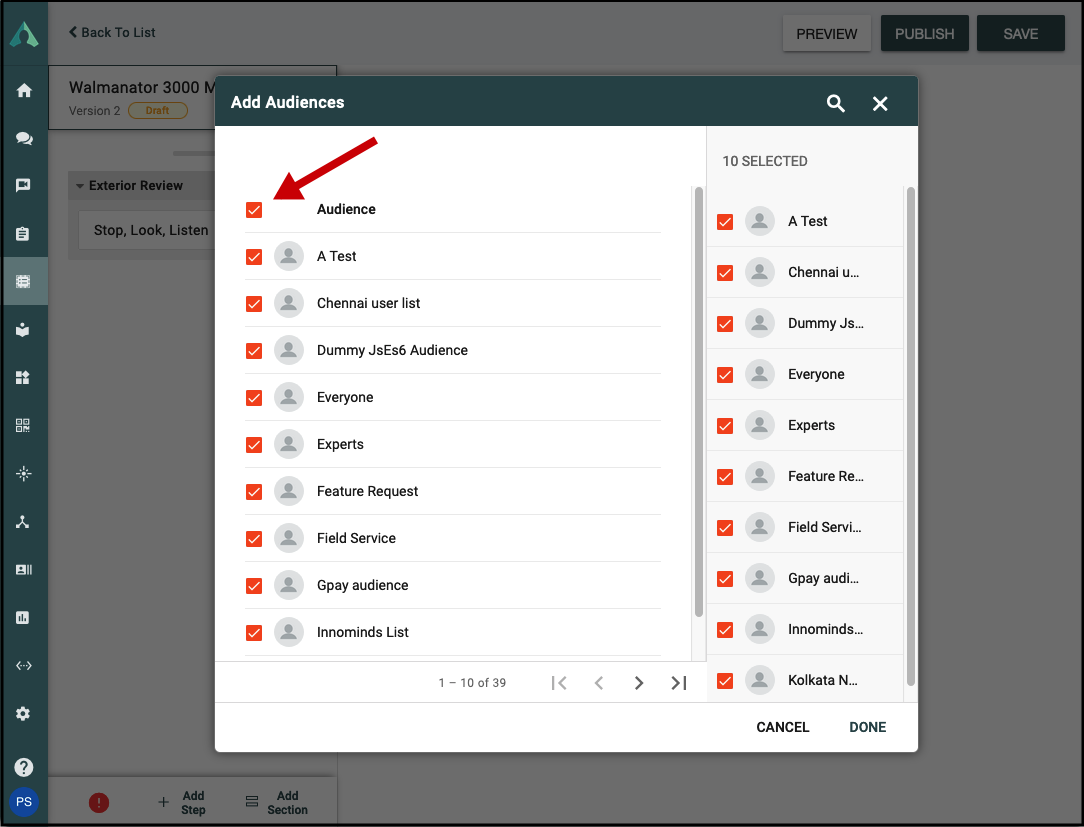
Task: Click the Dummy JsEs6 Audience name
Action: pyautogui.click(x=392, y=351)
